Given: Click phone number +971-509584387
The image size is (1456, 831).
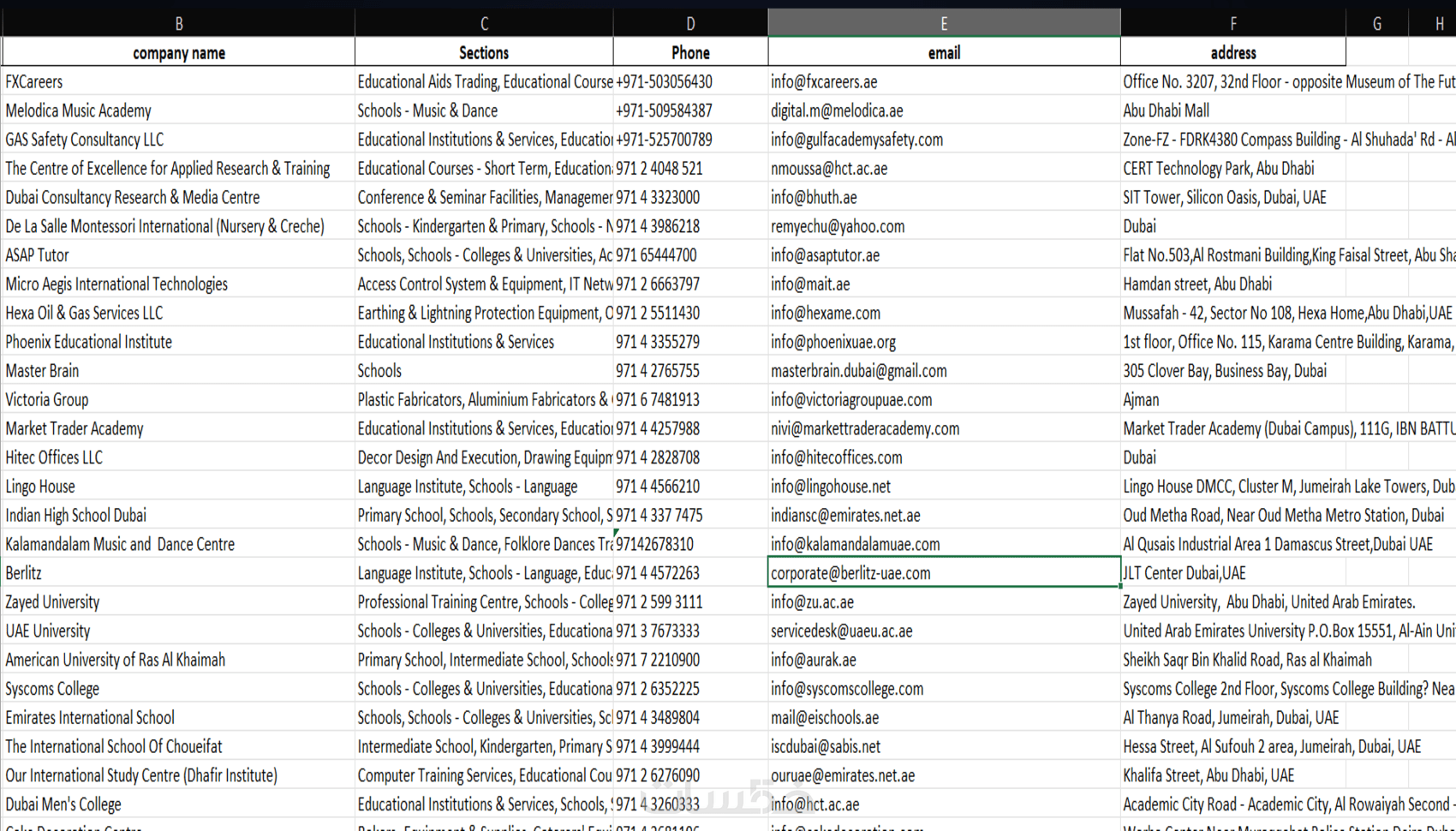Looking at the screenshot, I should tap(690, 111).
